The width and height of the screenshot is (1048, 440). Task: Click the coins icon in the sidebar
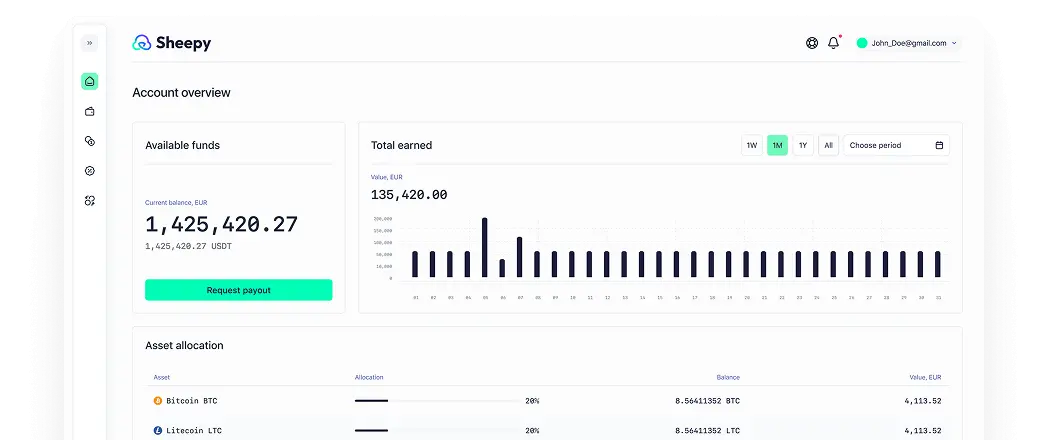pos(89,141)
